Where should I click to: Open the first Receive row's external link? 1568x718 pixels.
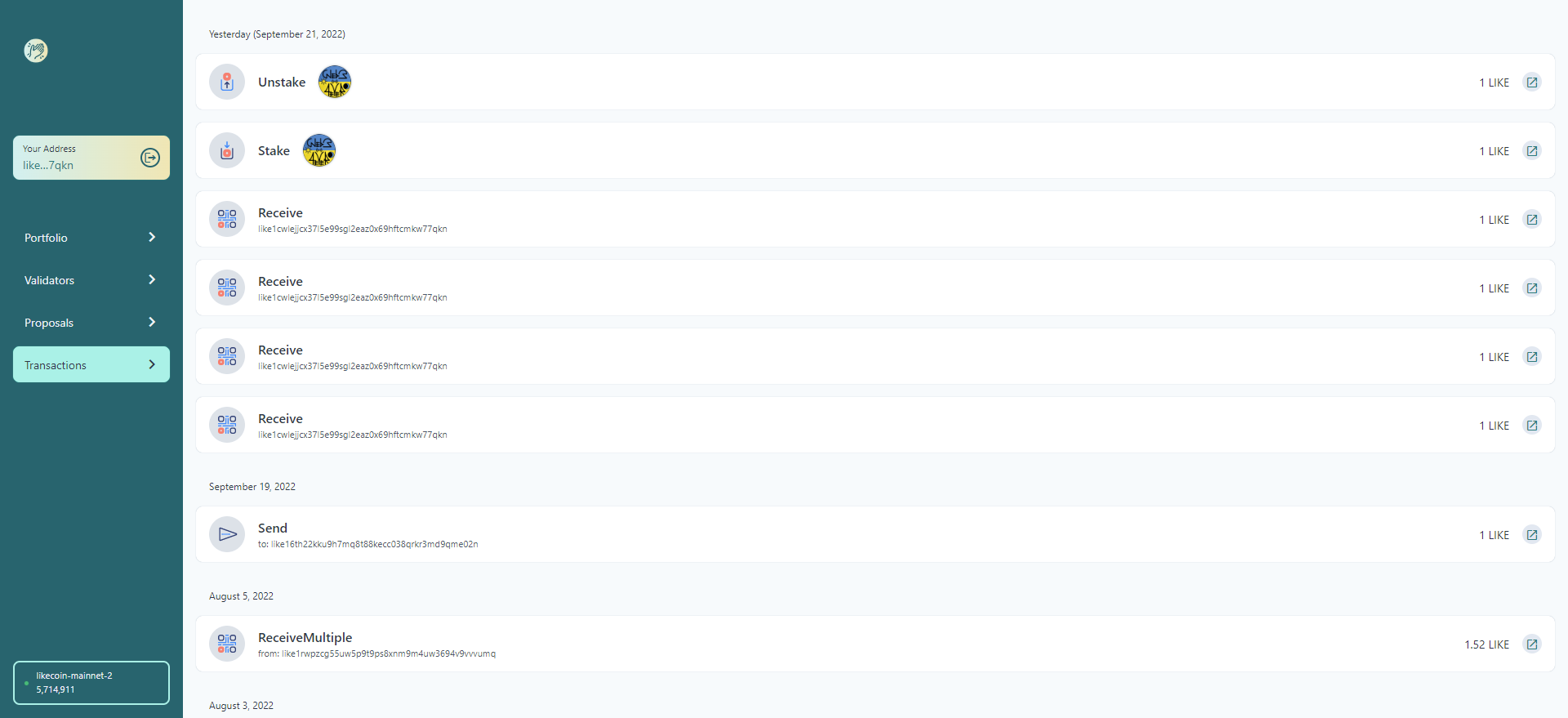click(1532, 220)
